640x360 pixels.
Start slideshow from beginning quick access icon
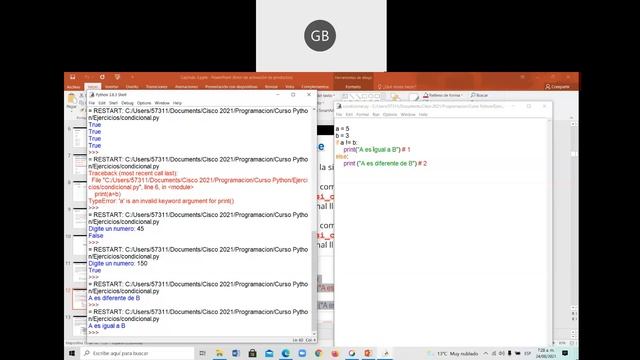(x=117, y=77)
